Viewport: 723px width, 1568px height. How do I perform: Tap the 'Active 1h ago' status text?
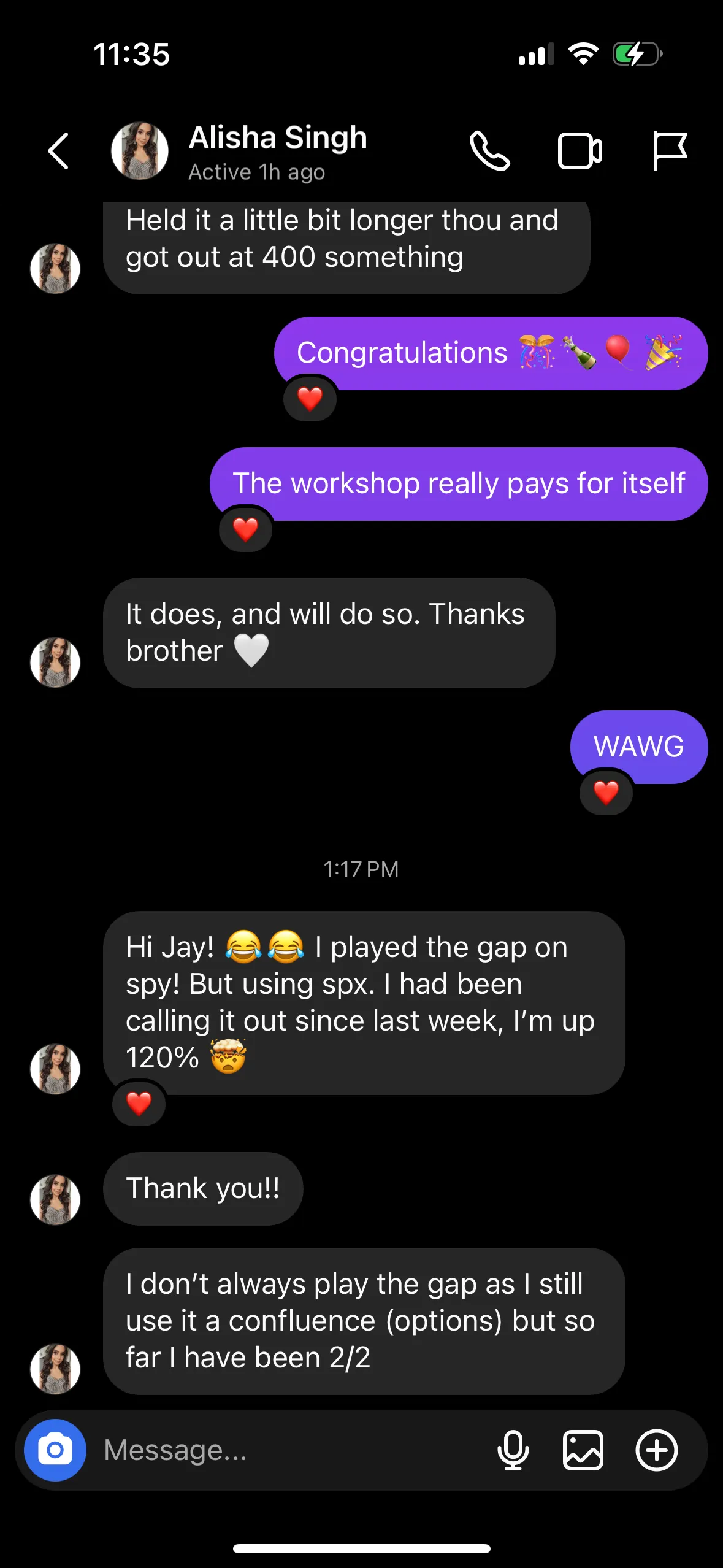[256, 172]
